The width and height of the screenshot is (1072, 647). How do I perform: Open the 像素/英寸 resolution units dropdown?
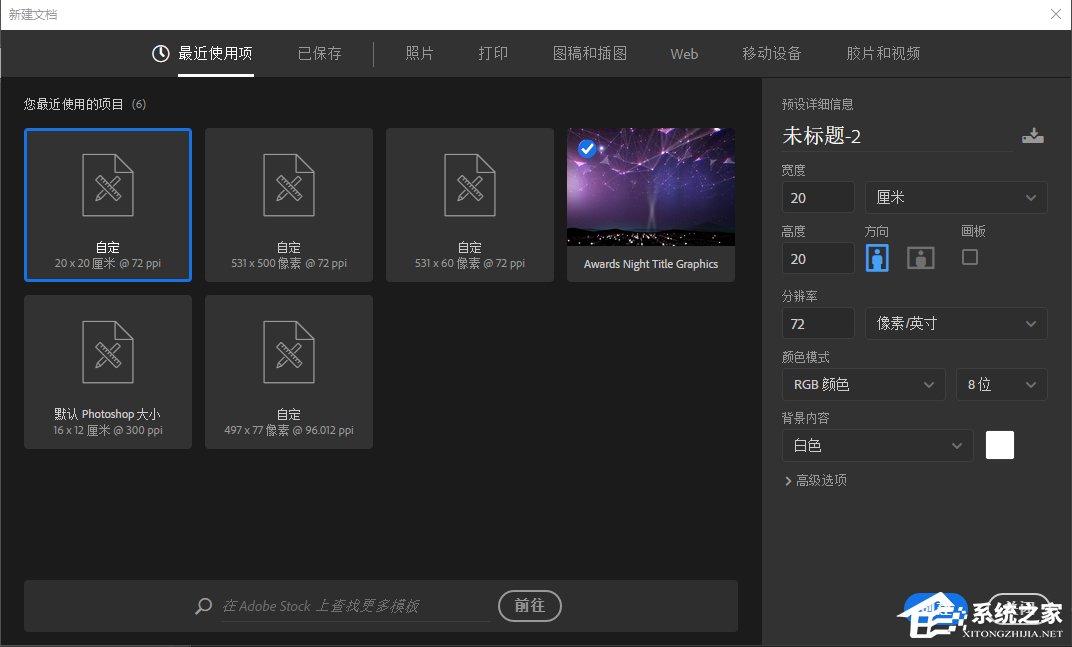coord(955,323)
